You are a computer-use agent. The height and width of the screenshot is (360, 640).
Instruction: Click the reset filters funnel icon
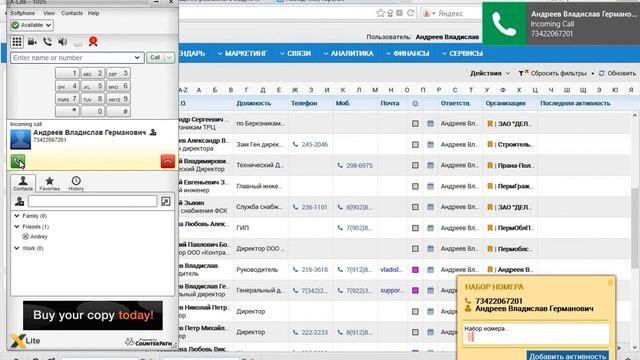click(523, 73)
